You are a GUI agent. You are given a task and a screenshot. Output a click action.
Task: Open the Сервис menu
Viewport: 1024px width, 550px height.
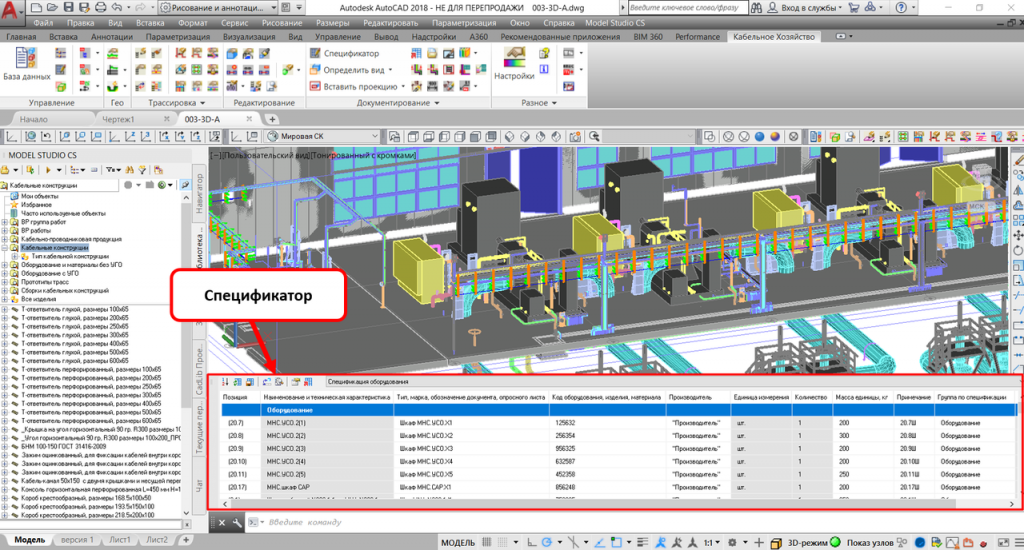pos(234,23)
